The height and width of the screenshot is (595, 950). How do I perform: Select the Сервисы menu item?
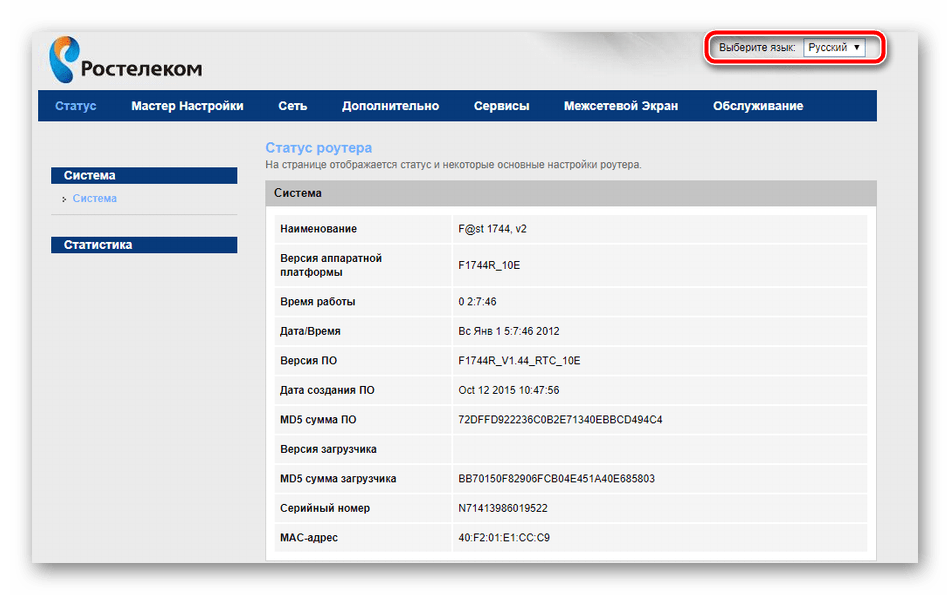[501, 106]
